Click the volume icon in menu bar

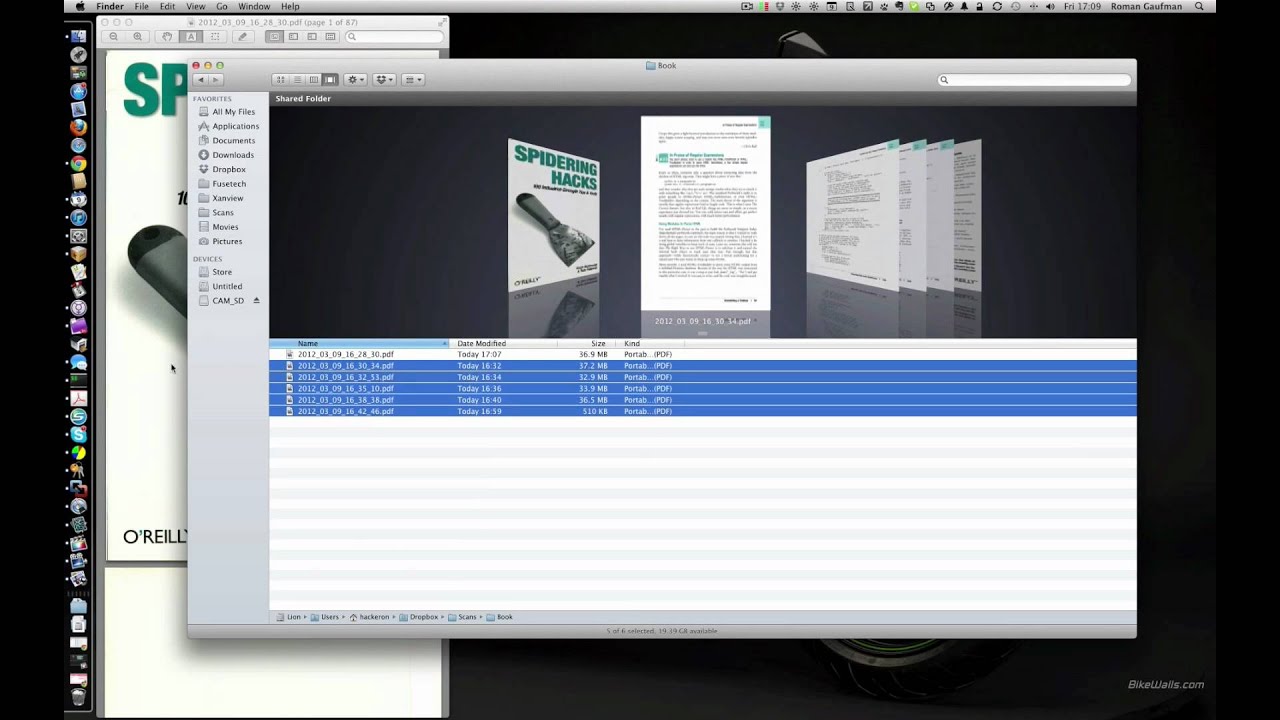click(x=1049, y=6)
